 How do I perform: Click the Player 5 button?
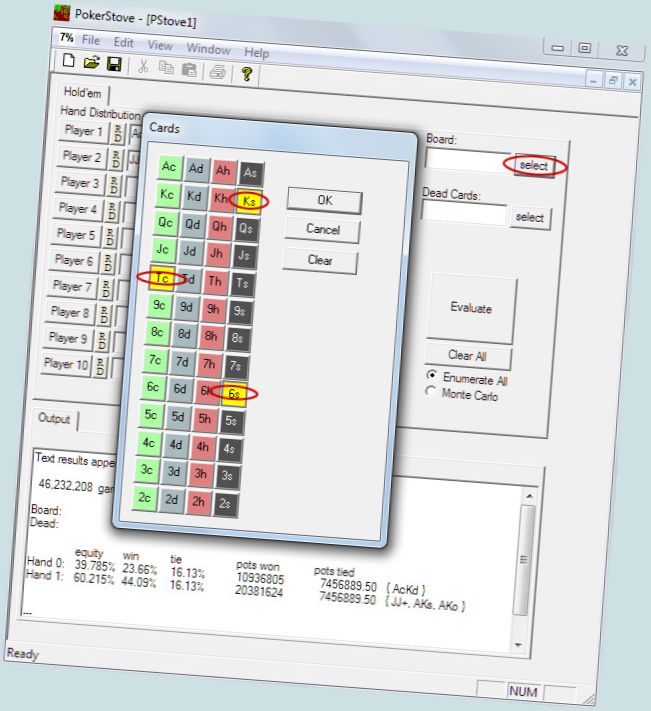[76, 234]
